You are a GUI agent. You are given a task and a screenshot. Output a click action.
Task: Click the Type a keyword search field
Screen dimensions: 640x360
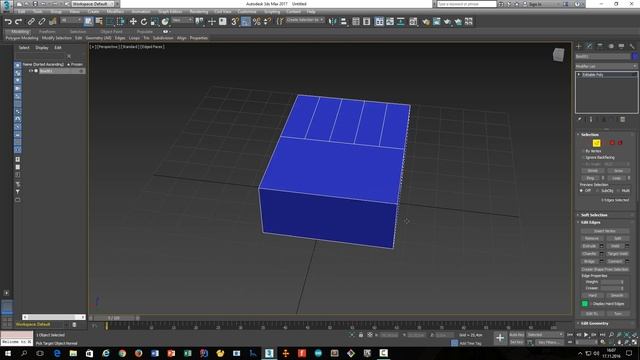pos(467,4)
